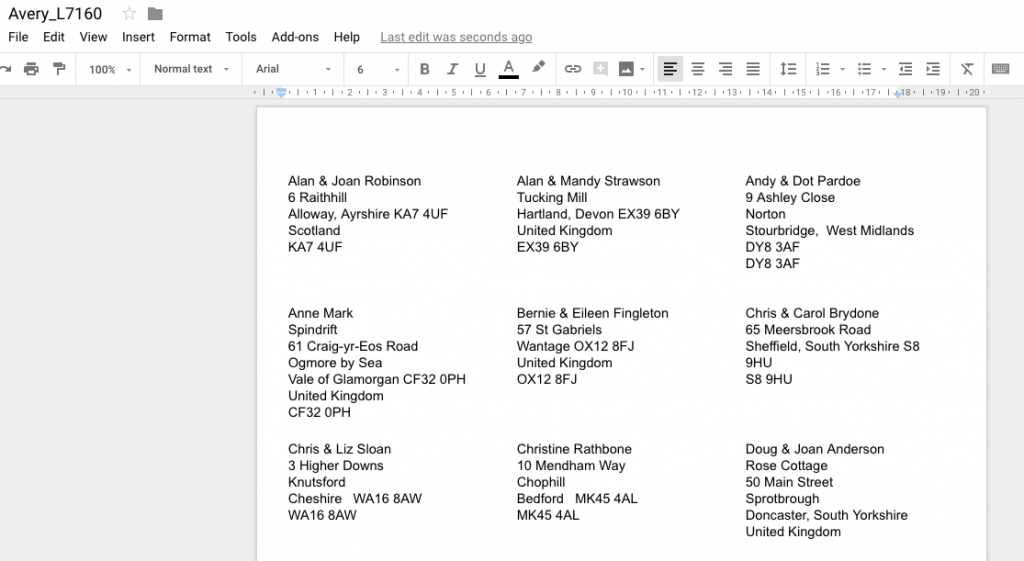Screen dimensions: 1024x561
Task: Click the Print icon
Action: point(31,69)
